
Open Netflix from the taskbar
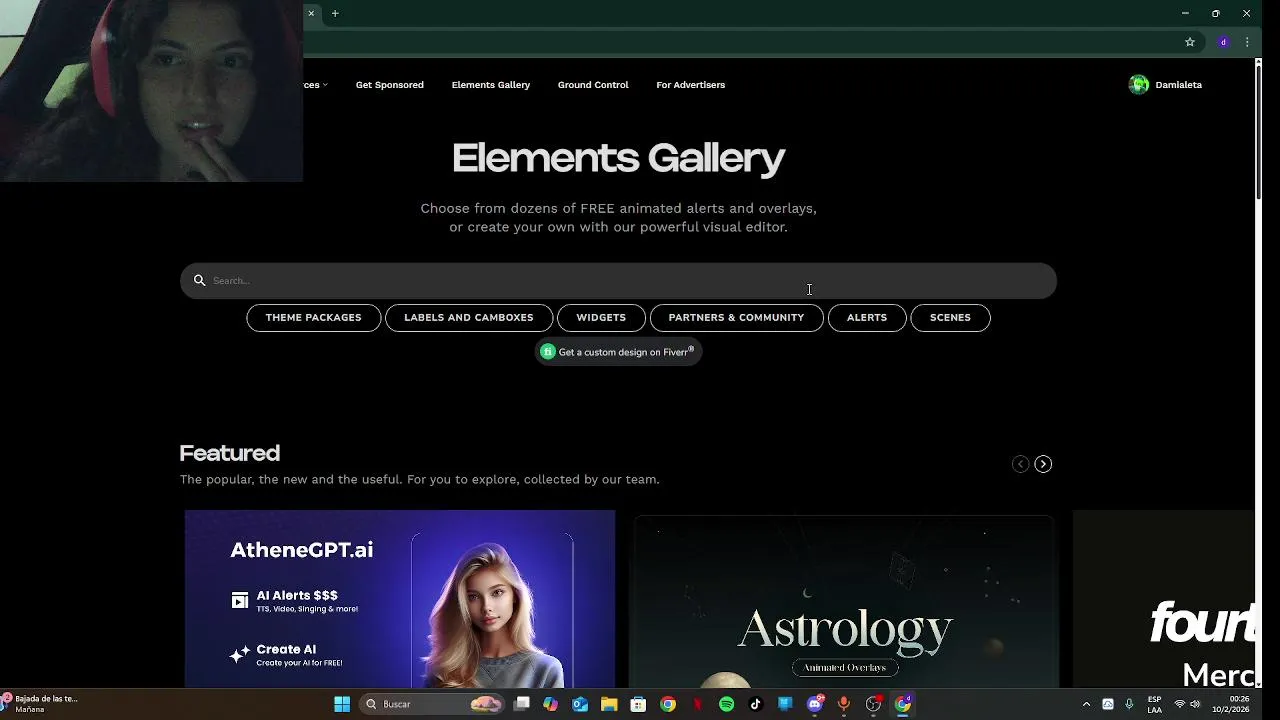697,704
